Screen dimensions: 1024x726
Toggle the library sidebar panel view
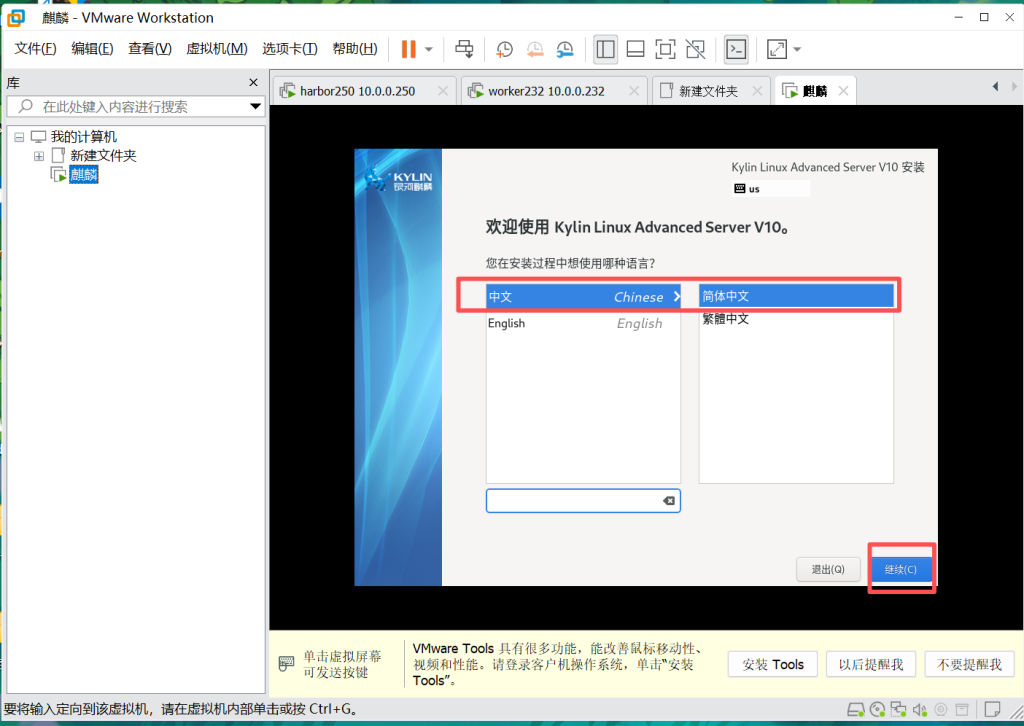[x=605, y=49]
